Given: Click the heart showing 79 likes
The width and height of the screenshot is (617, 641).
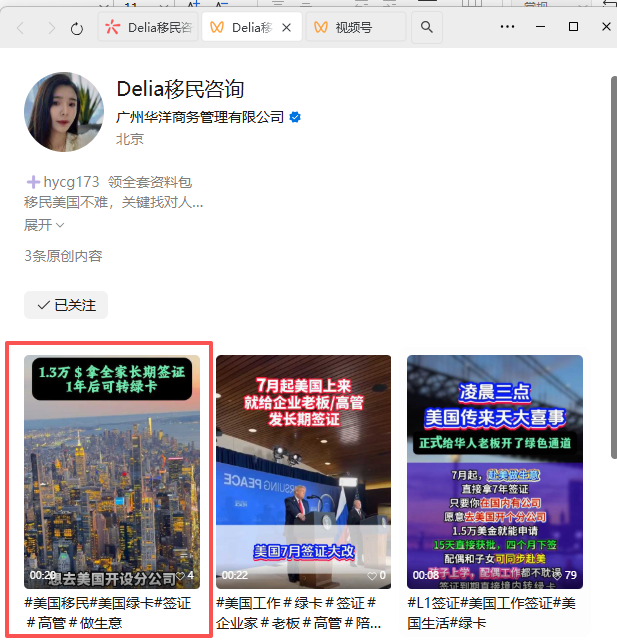Looking at the screenshot, I should (x=558, y=575).
